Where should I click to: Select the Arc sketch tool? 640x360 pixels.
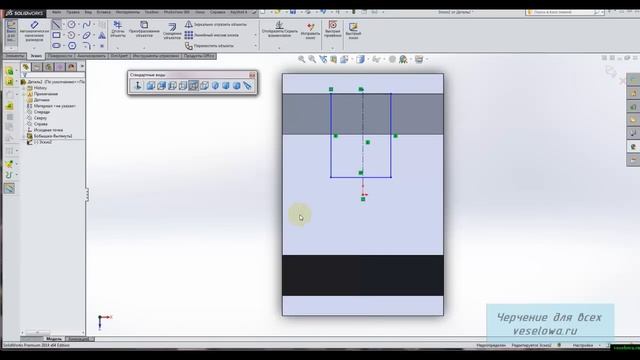click(71, 35)
